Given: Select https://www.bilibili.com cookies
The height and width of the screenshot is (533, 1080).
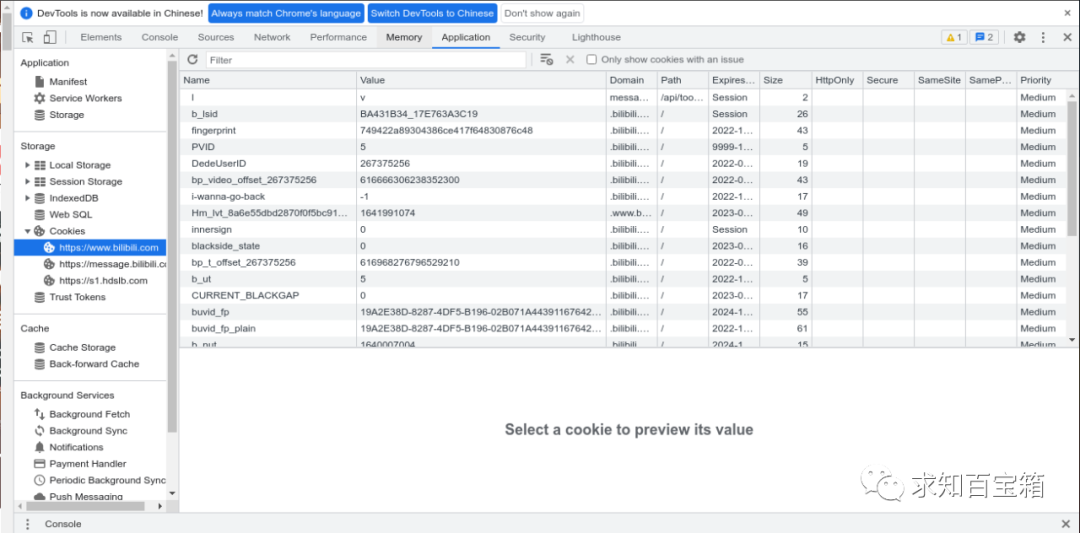Looking at the screenshot, I should tap(90, 247).
